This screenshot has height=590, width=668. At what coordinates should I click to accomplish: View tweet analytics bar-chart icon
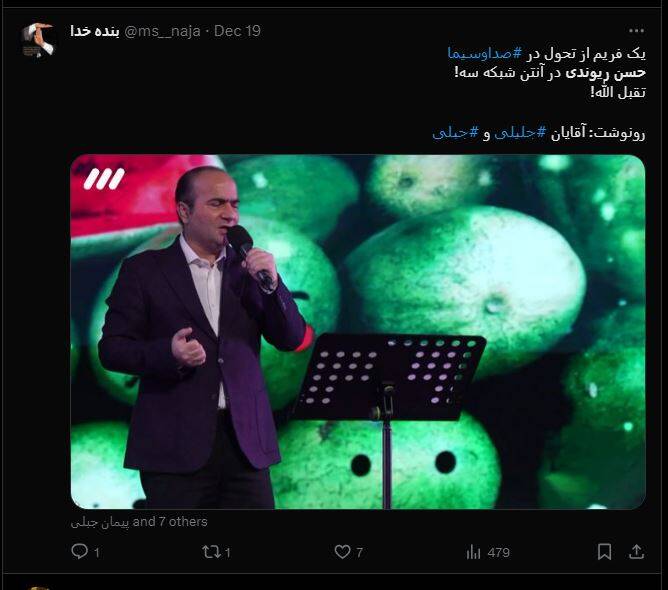click(473, 552)
